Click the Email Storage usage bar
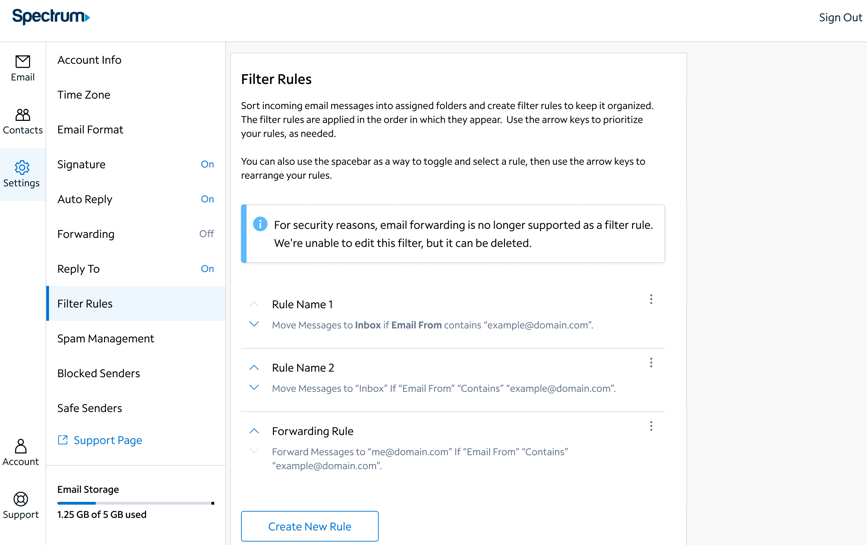 [135, 503]
